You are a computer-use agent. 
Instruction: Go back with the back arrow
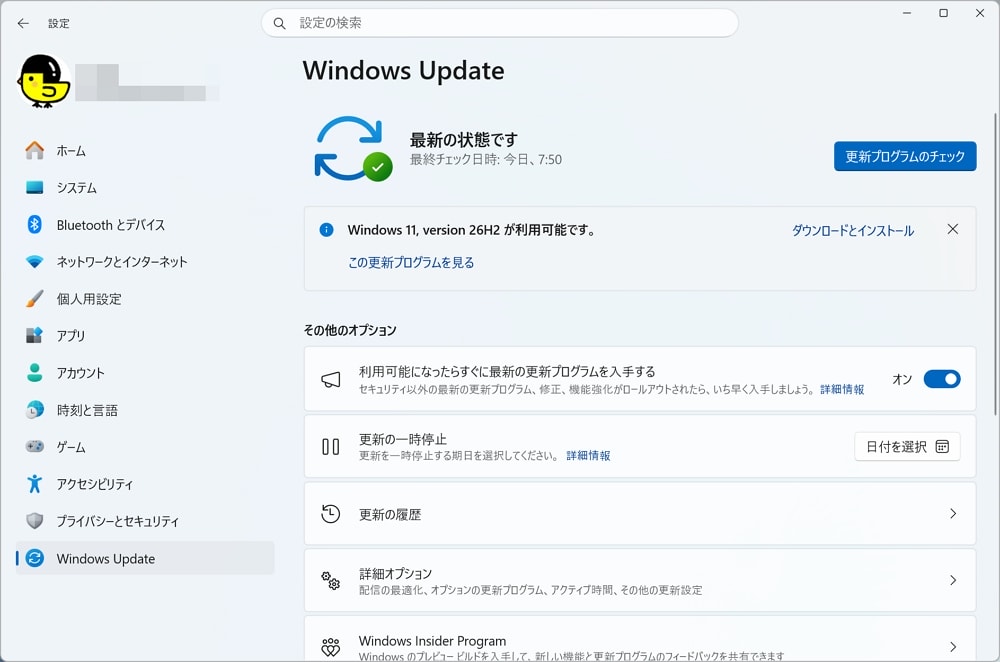pyautogui.click(x=24, y=23)
